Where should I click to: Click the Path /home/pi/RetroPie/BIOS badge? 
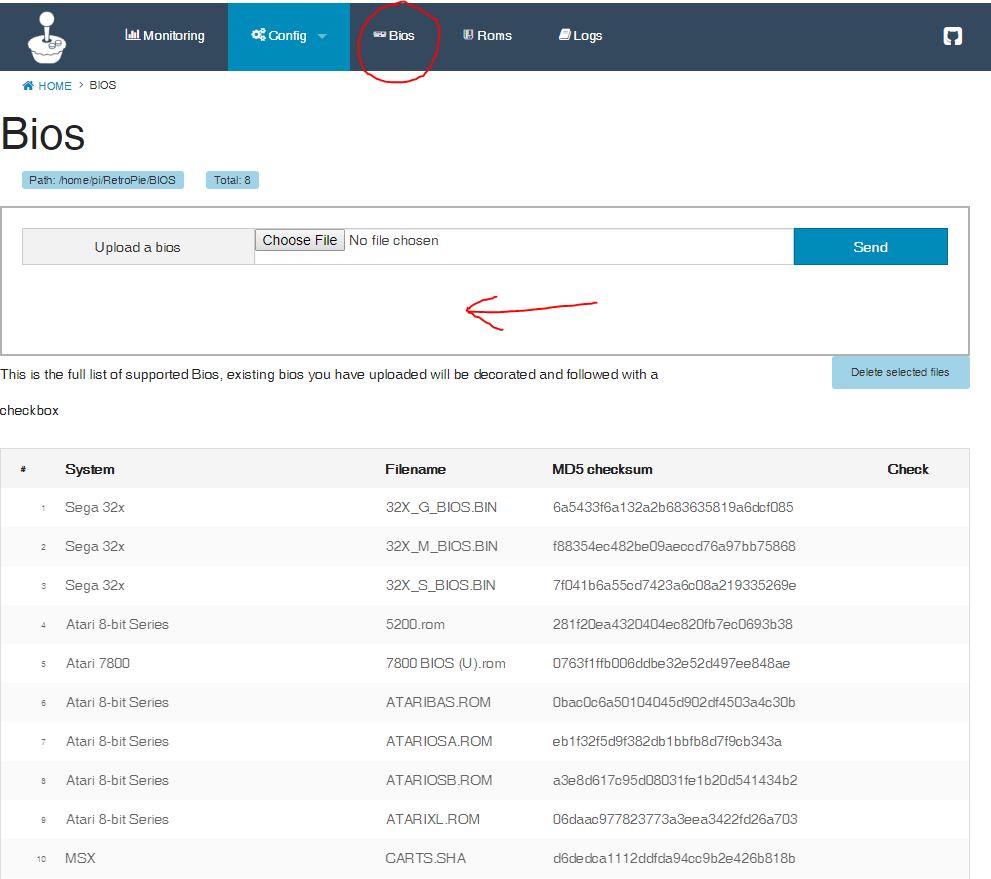coord(102,181)
